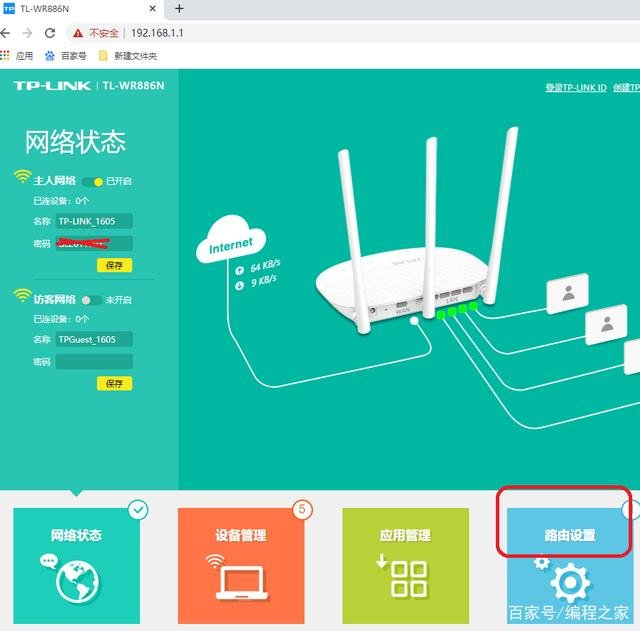Open the 路由设置 tile

coord(570,566)
